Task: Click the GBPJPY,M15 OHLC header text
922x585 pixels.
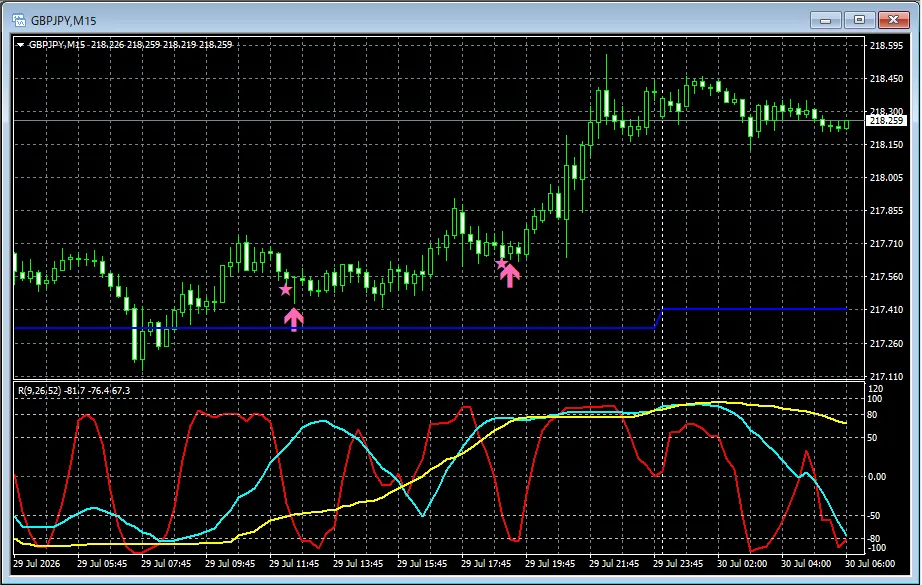Action: tap(131, 45)
